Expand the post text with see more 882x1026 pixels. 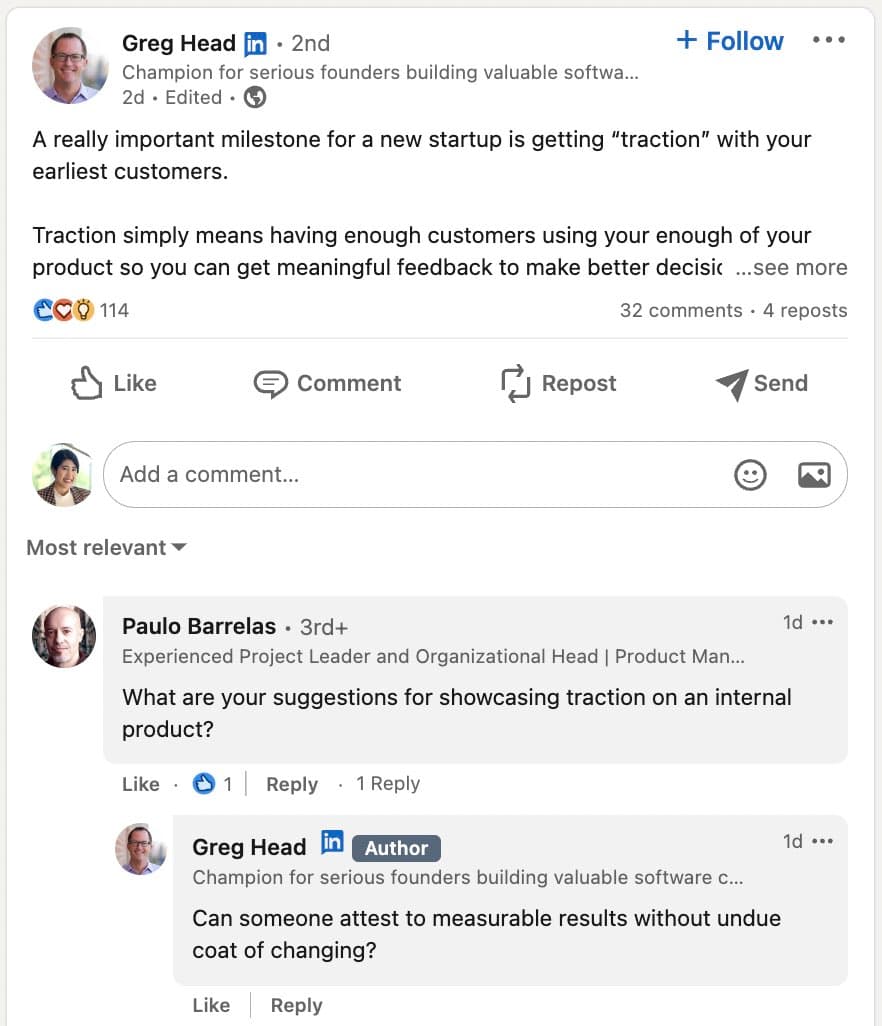click(x=791, y=267)
